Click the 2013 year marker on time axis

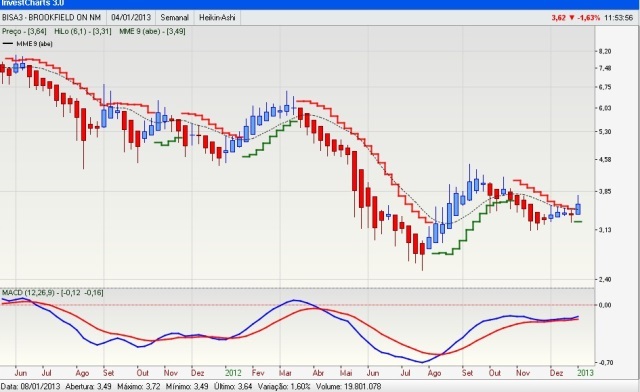(585, 373)
